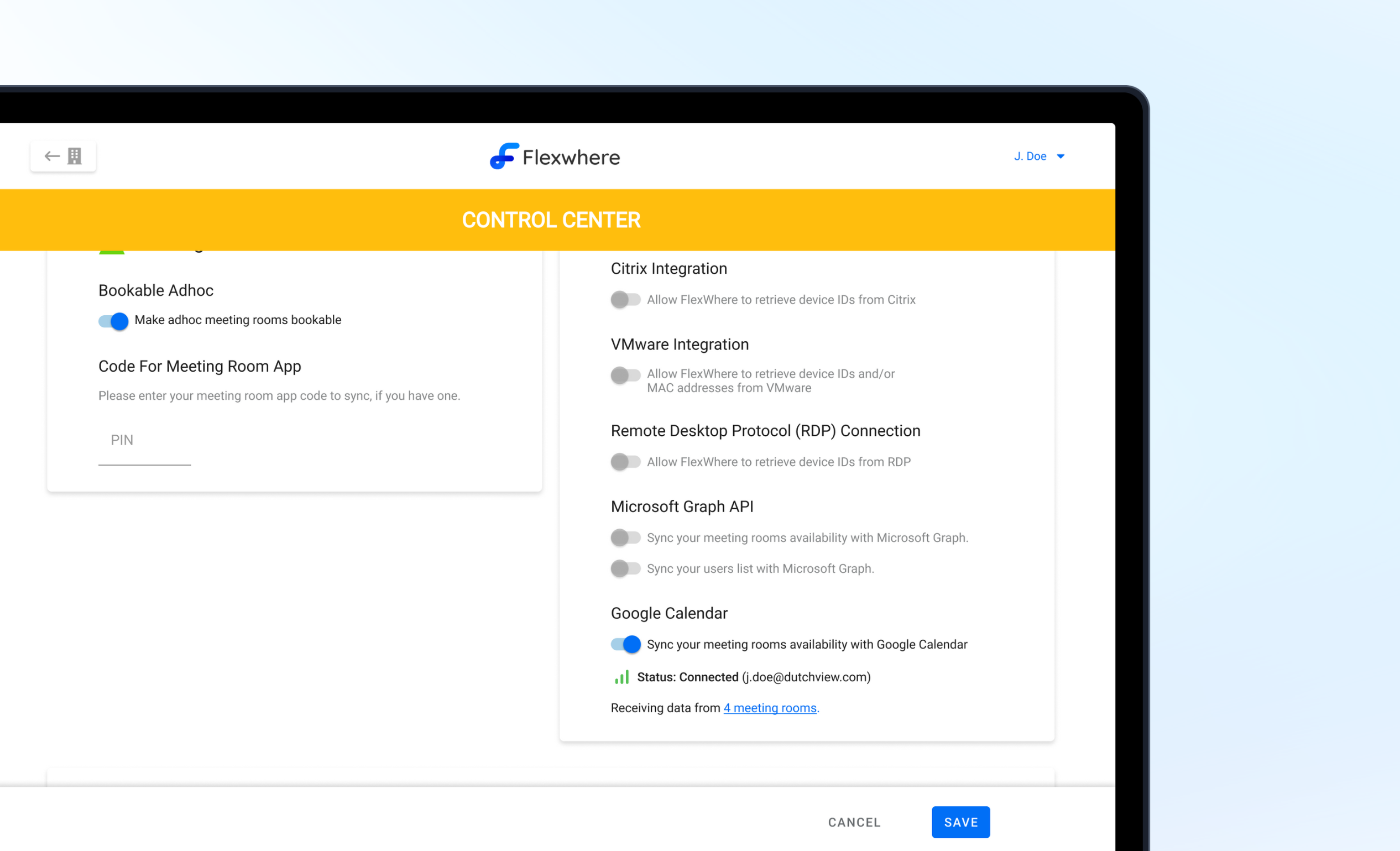
Task: Click the green connection status bars icon
Action: click(621, 677)
